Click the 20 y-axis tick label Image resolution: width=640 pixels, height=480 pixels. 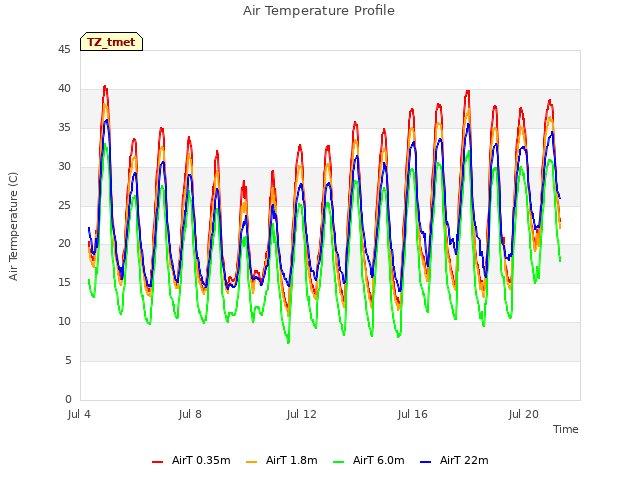coord(64,244)
